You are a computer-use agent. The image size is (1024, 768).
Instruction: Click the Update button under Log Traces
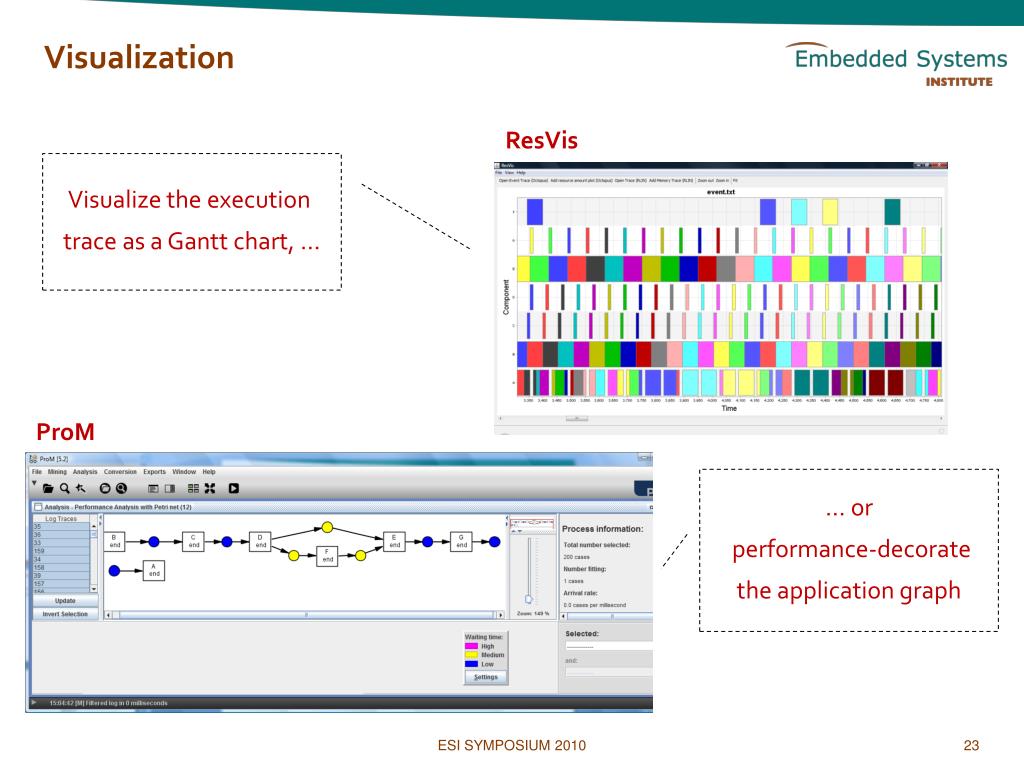click(65, 600)
